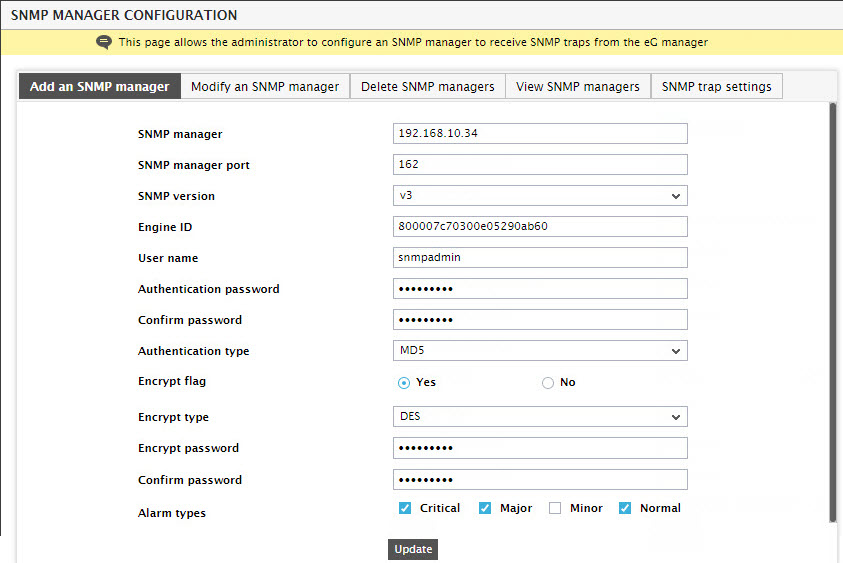This screenshot has width=843, height=563.
Task: Go to View SNMP managers tab
Action: (578, 87)
